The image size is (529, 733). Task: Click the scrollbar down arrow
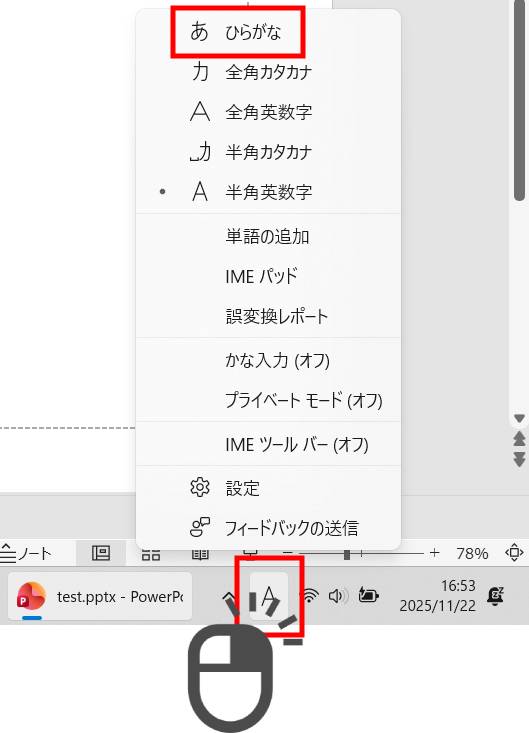519,419
